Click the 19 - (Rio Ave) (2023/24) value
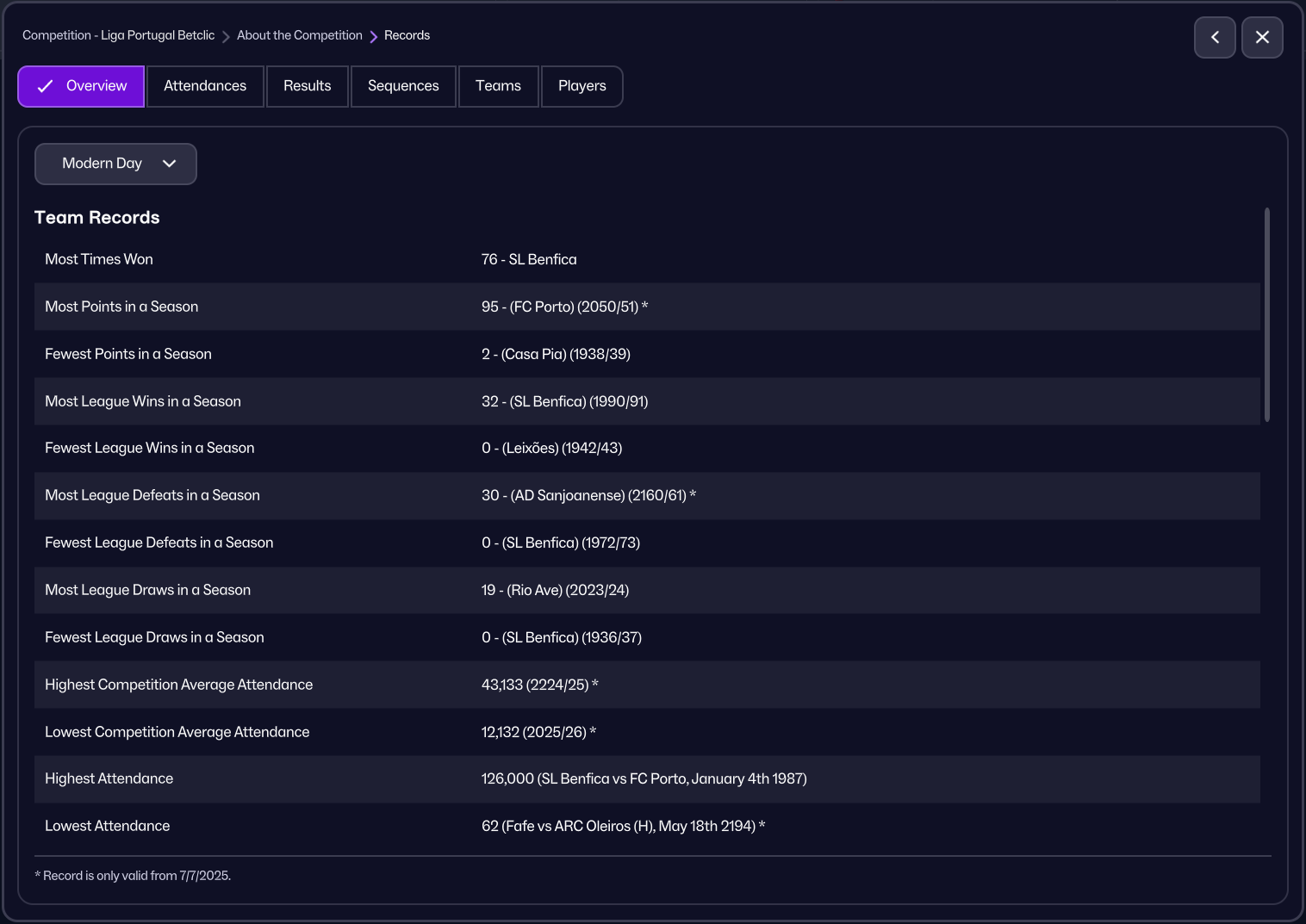The image size is (1306, 924). 556,590
